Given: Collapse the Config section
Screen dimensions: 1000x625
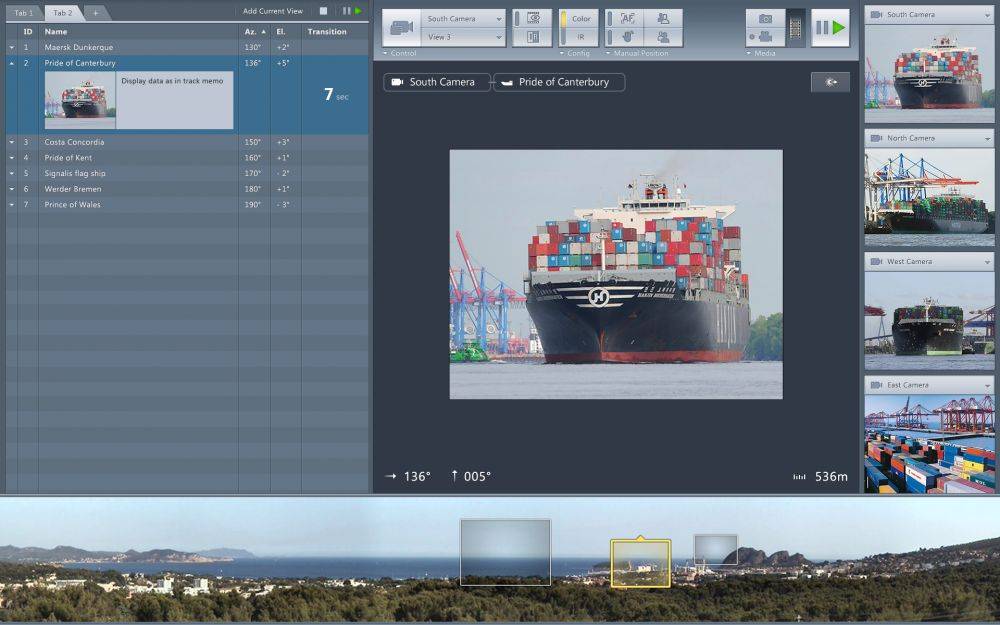Looking at the screenshot, I should pos(575,53).
